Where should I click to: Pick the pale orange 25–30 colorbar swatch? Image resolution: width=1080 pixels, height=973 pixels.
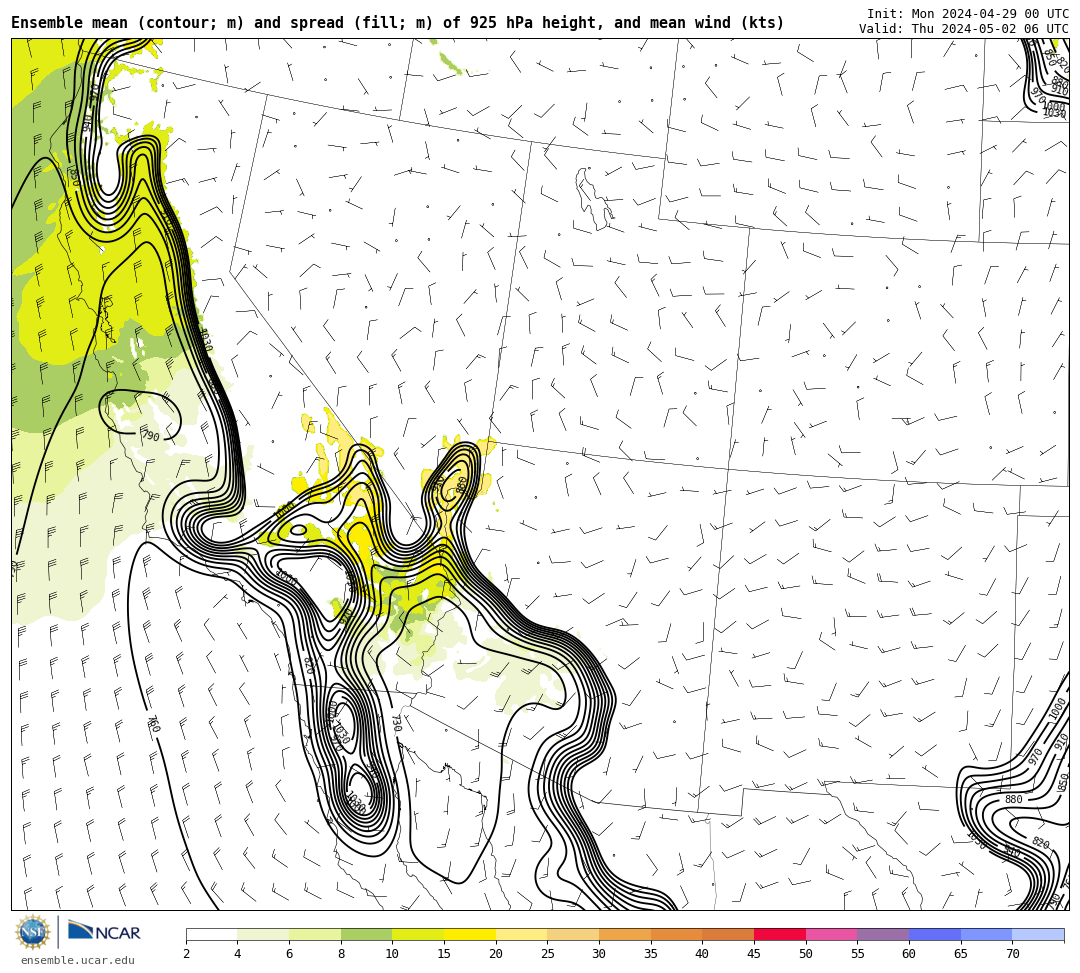(x=573, y=934)
